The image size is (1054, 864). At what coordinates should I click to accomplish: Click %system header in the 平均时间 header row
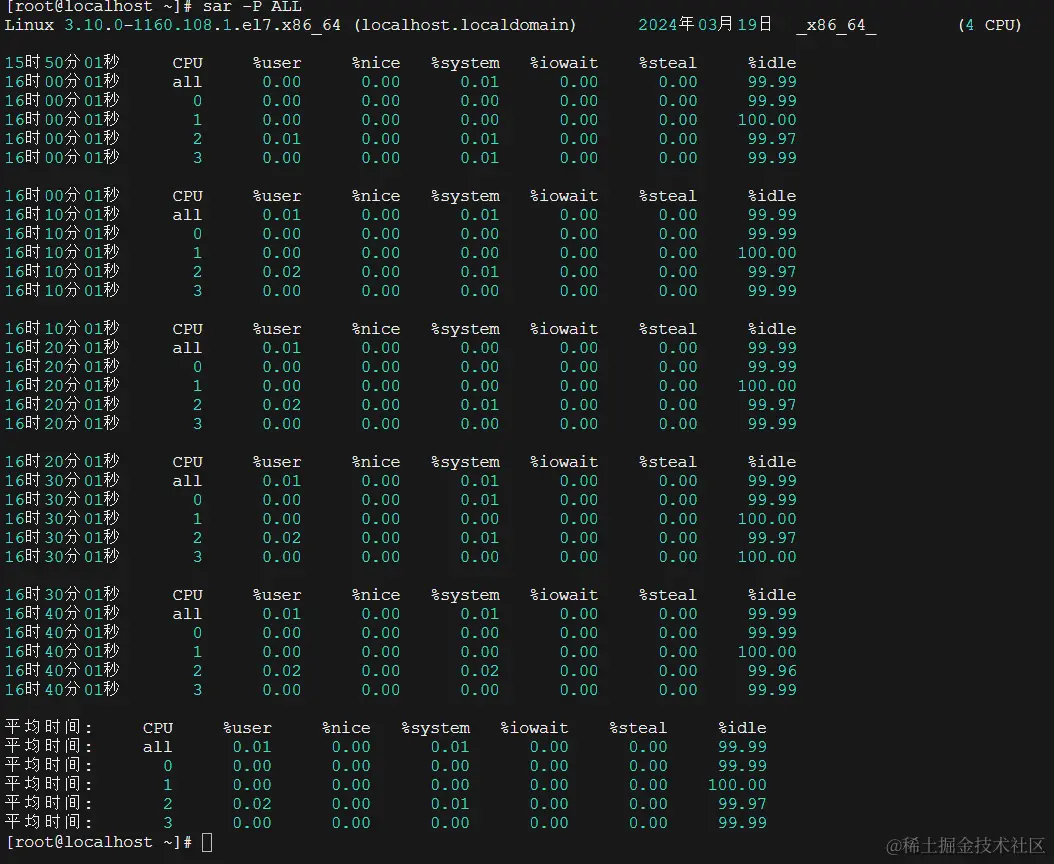tap(436, 728)
